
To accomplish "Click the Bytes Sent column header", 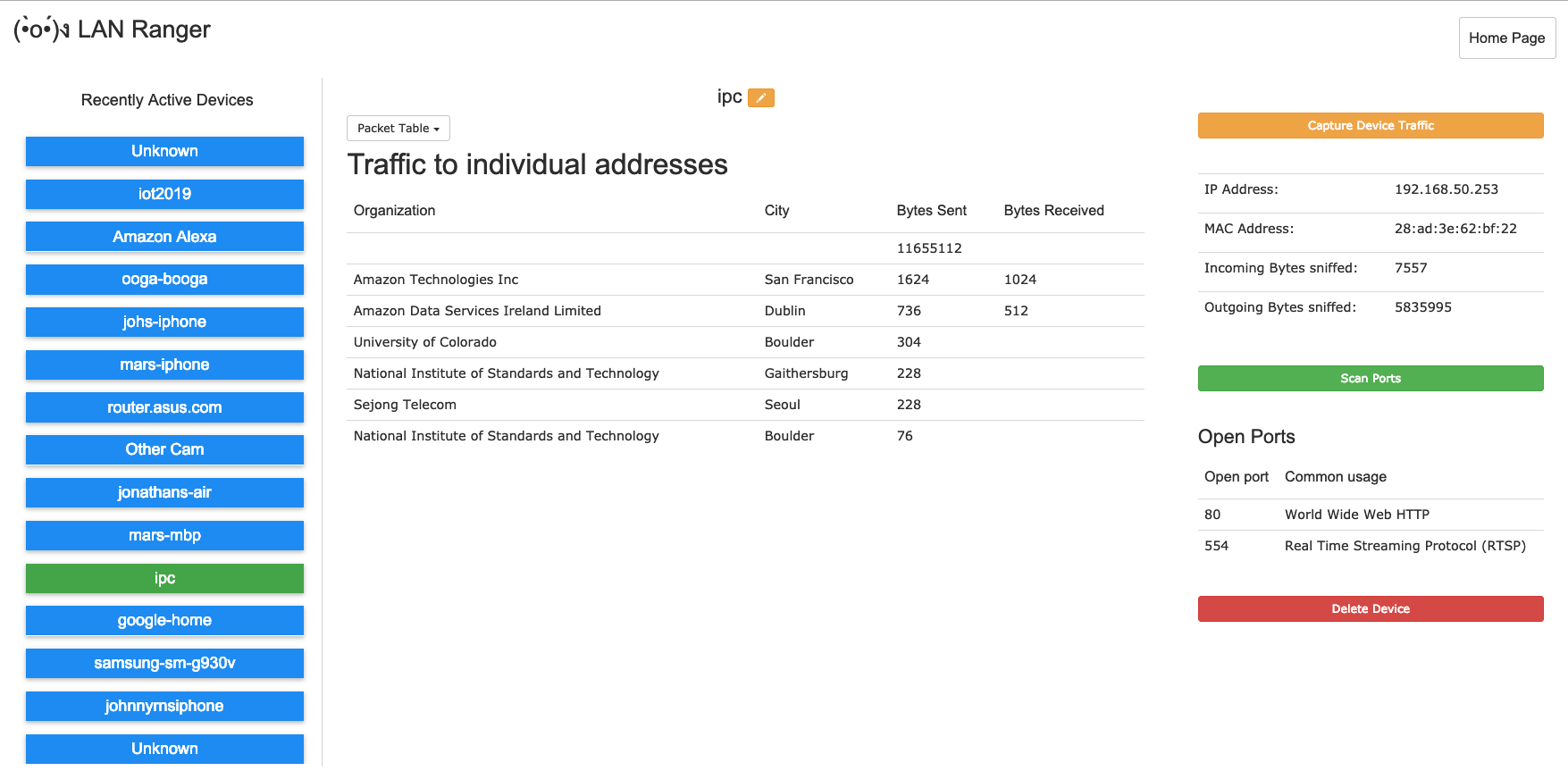I will (931, 211).
